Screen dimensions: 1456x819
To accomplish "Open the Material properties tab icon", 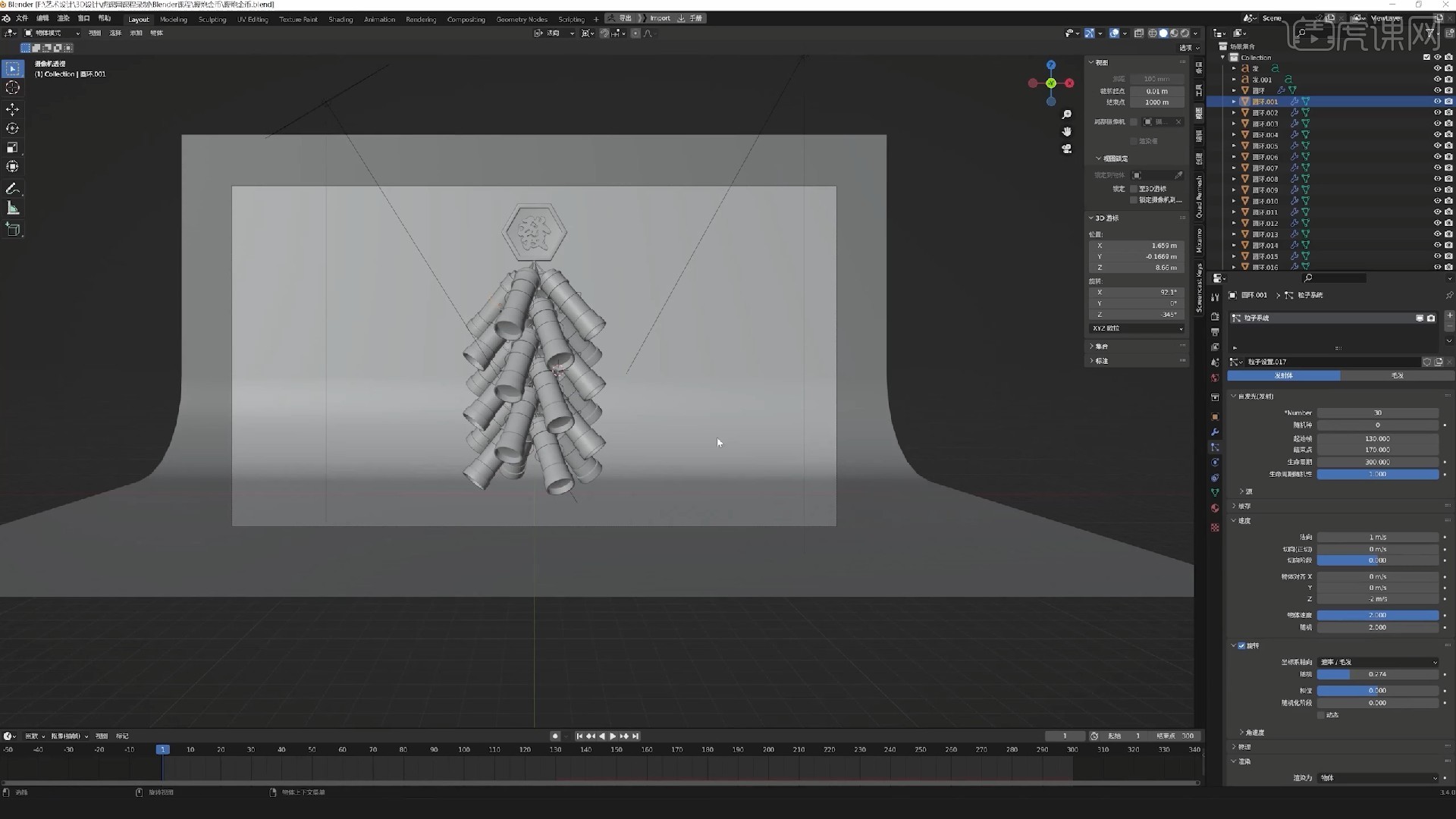I will 1215,508.
